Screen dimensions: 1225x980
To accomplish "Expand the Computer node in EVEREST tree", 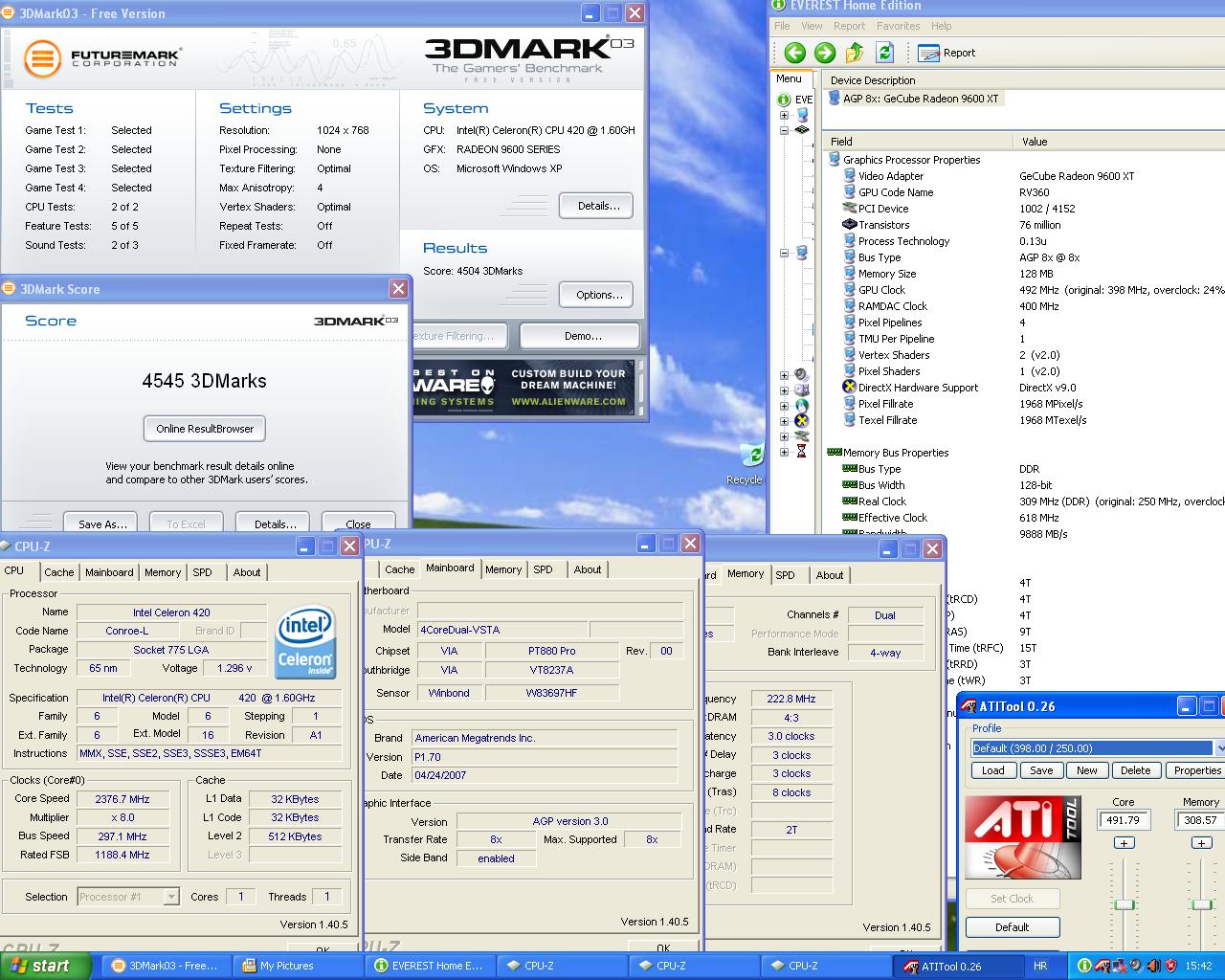I will pyautogui.click(x=785, y=115).
